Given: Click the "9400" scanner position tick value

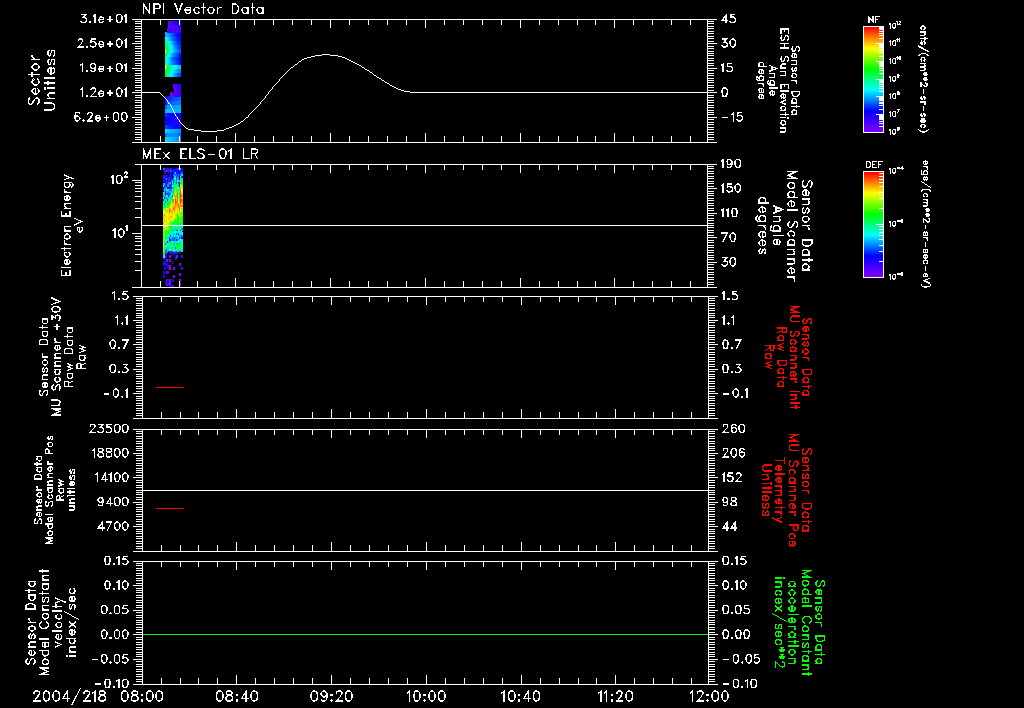Looking at the screenshot, I should click(113, 502).
